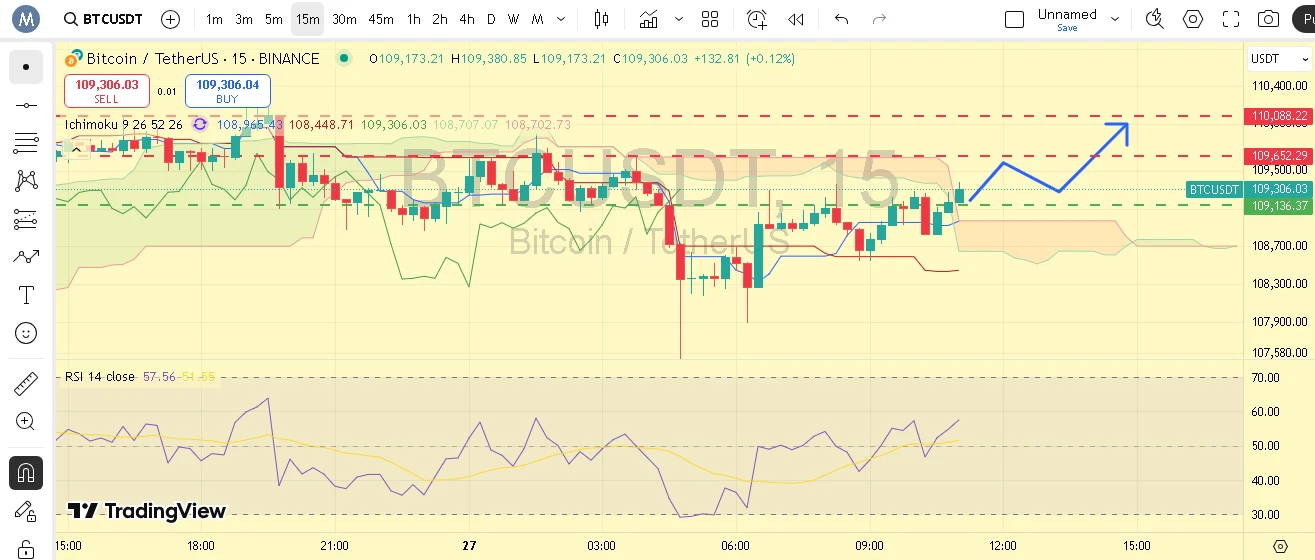The height and width of the screenshot is (560, 1315).
Task: Select the Text tool
Action: pyautogui.click(x=26, y=295)
